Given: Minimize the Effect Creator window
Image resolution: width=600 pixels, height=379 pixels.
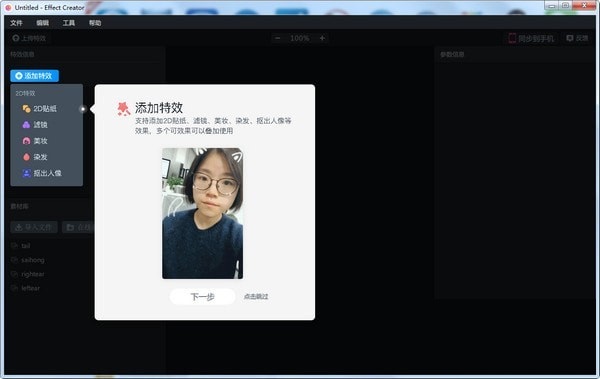Looking at the screenshot, I should click(x=552, y=5).
